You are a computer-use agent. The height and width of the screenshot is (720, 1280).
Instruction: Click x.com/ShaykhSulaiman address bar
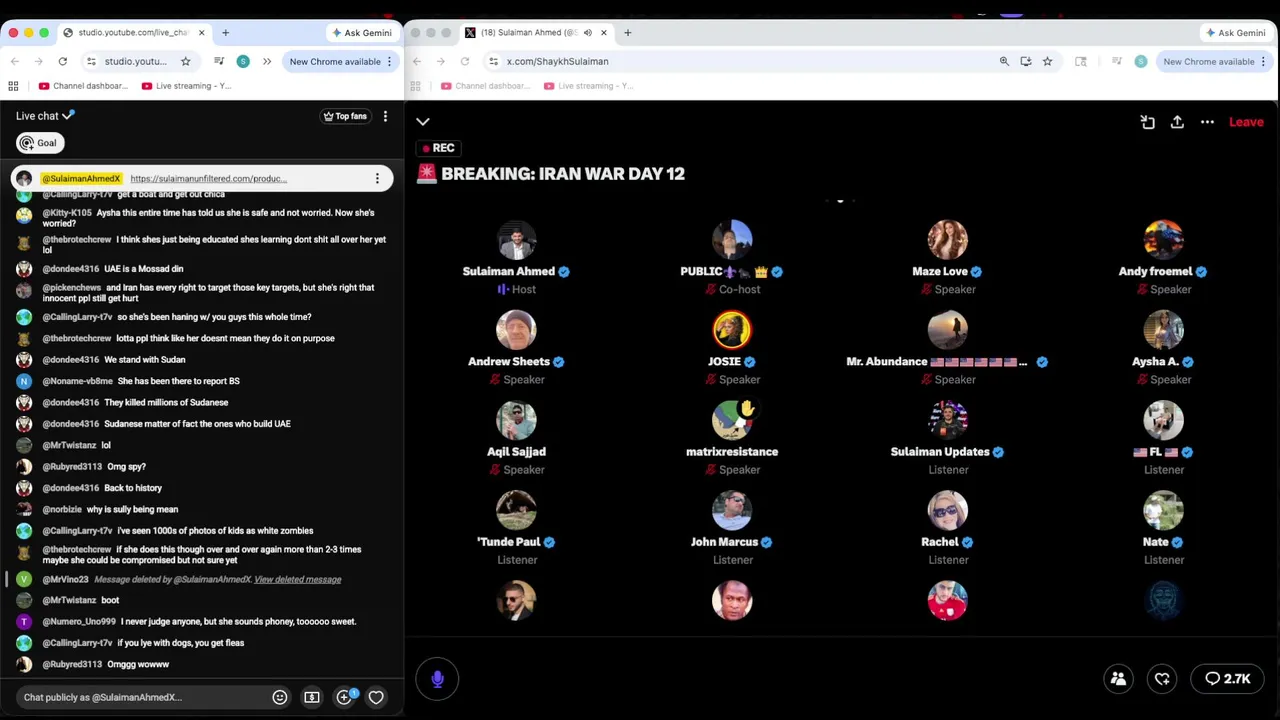coord(557,61)
